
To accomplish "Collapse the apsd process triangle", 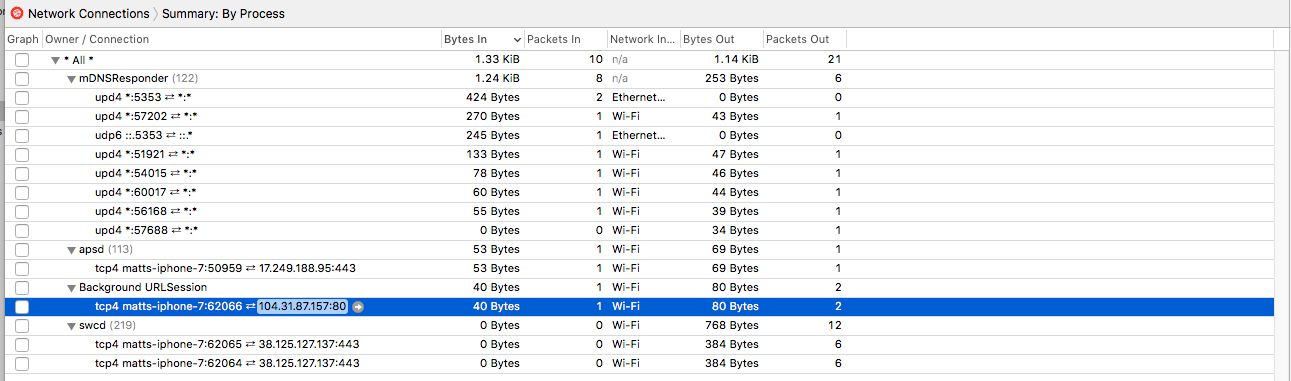I will point(72,250).
